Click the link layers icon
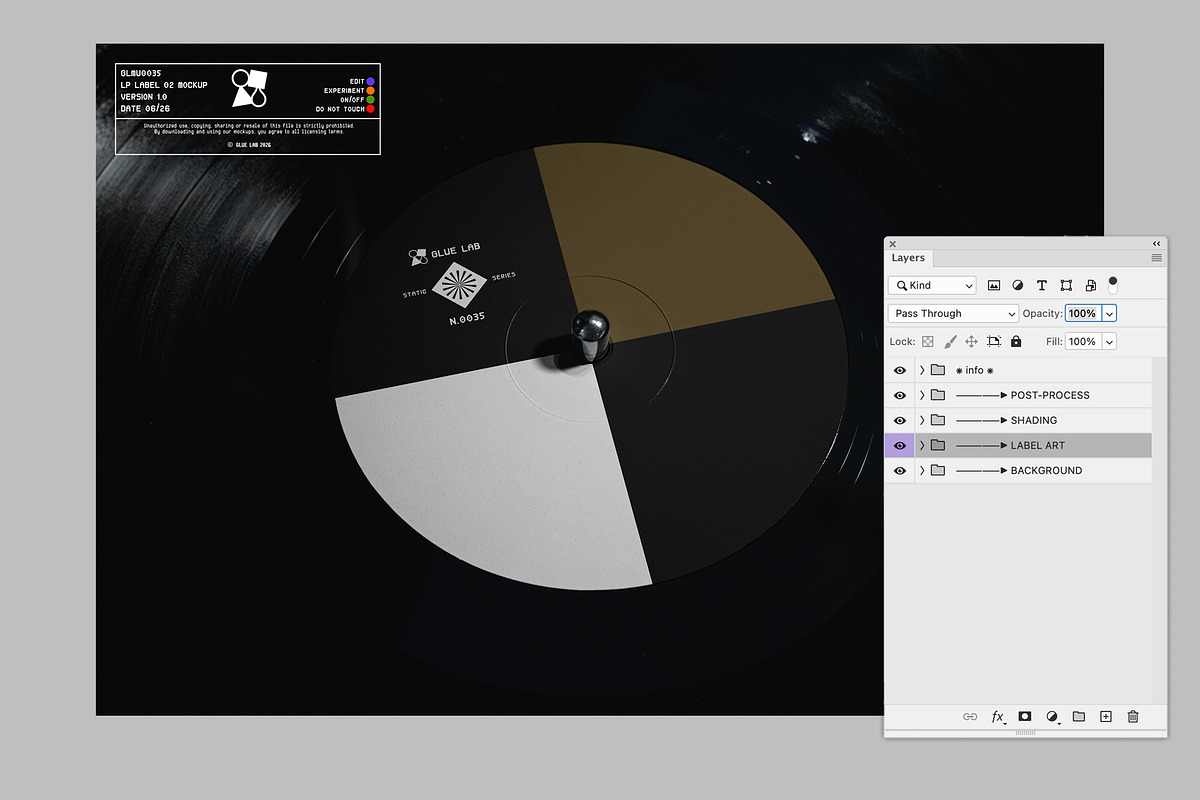1200x800 pixels. click(x=969, y=716)
